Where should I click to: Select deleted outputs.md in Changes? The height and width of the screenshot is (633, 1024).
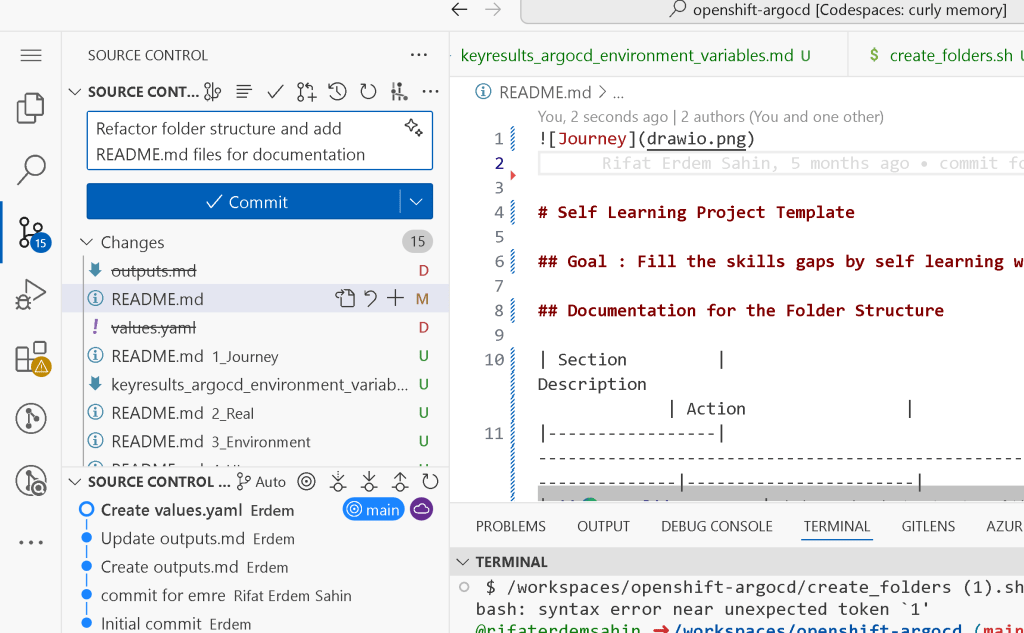click(255, 270)
